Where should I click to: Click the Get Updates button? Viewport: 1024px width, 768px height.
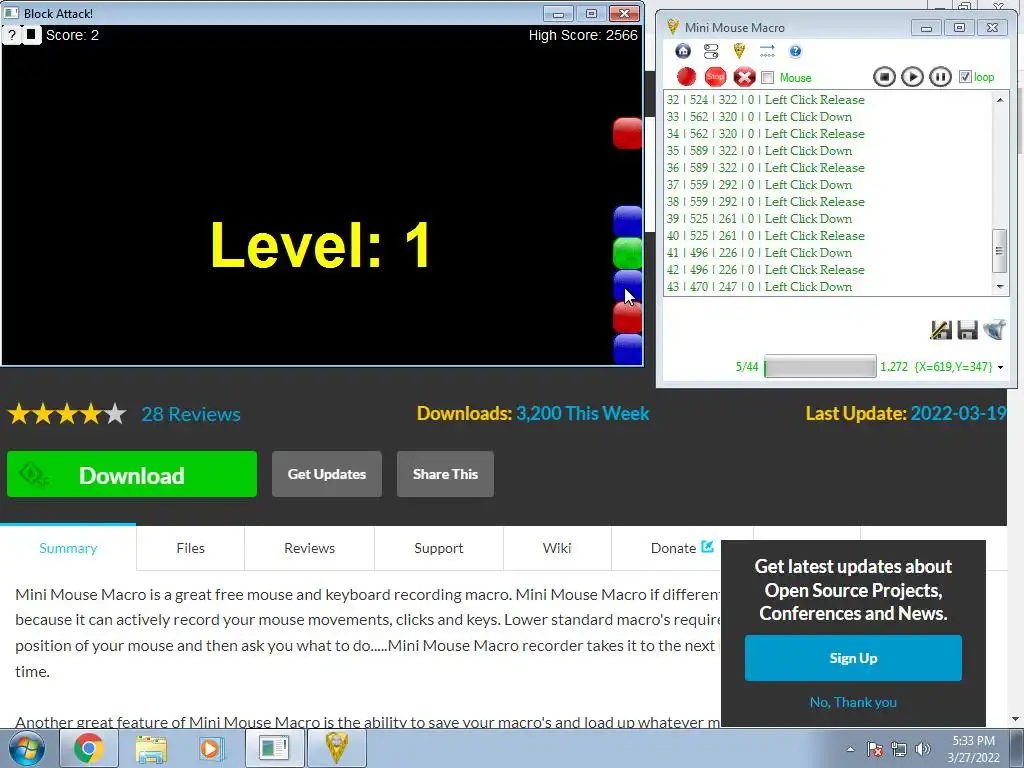coord(327,475)
